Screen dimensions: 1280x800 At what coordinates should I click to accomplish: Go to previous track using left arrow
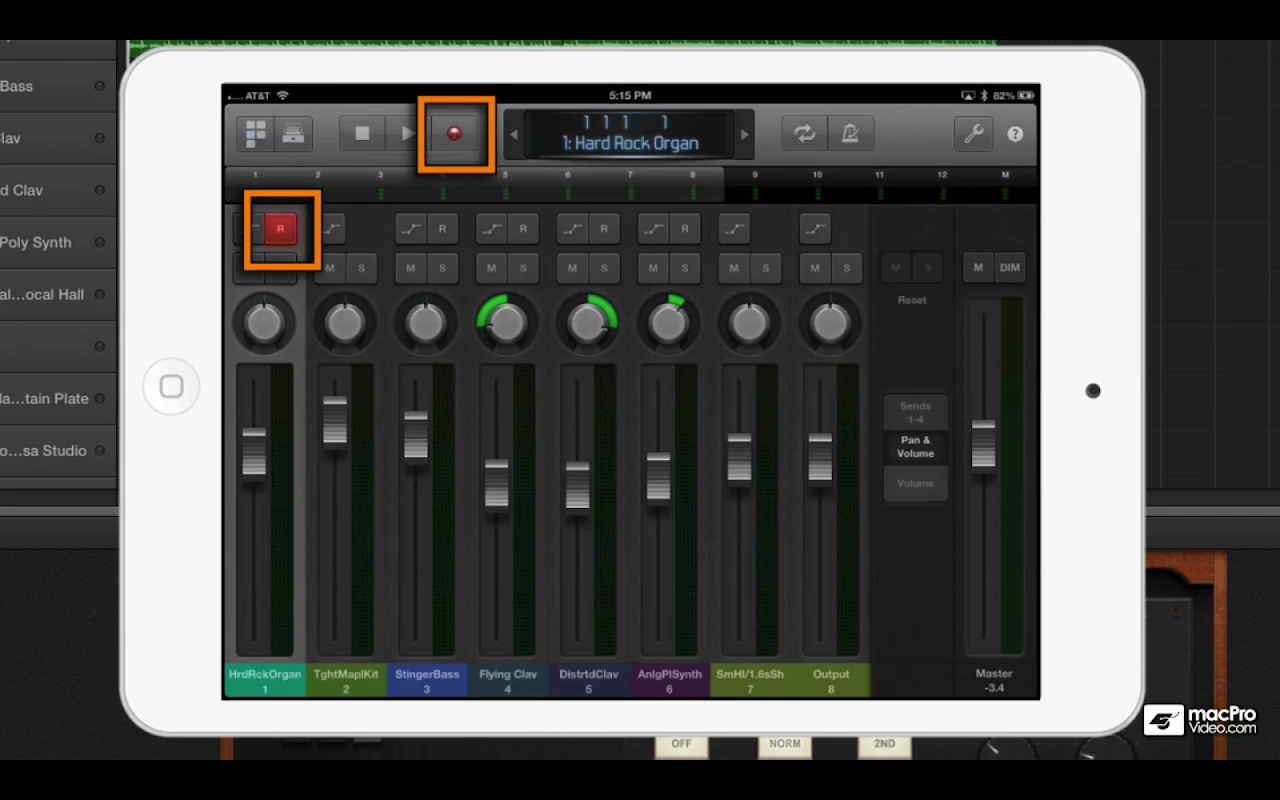(x=514, y=134)
